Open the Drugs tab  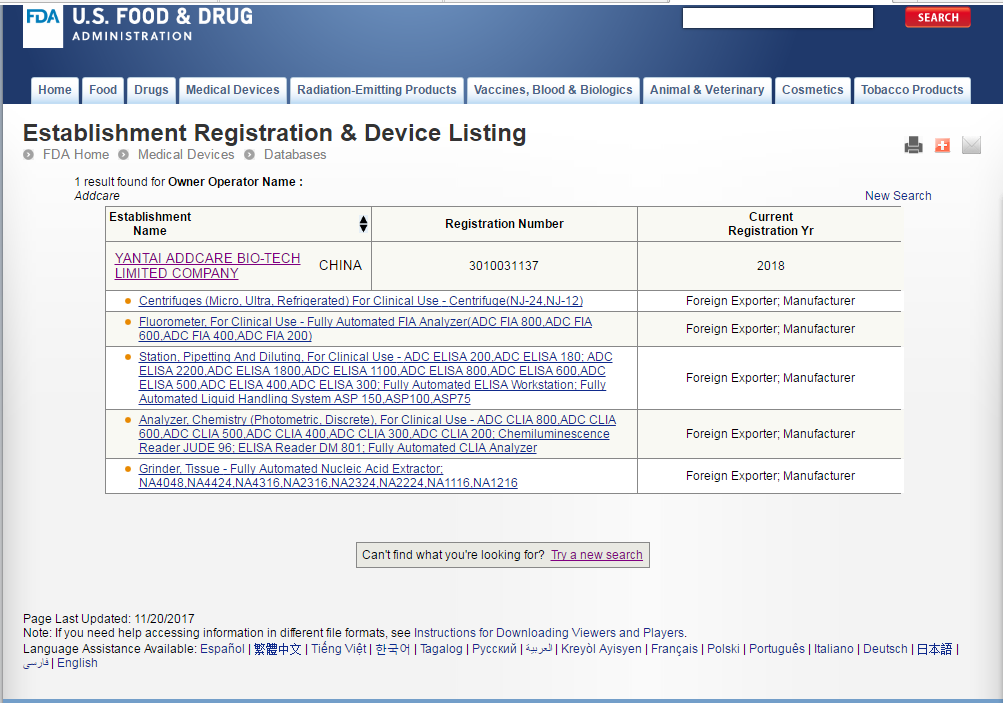pyautogui.click(x=151, y=90)
